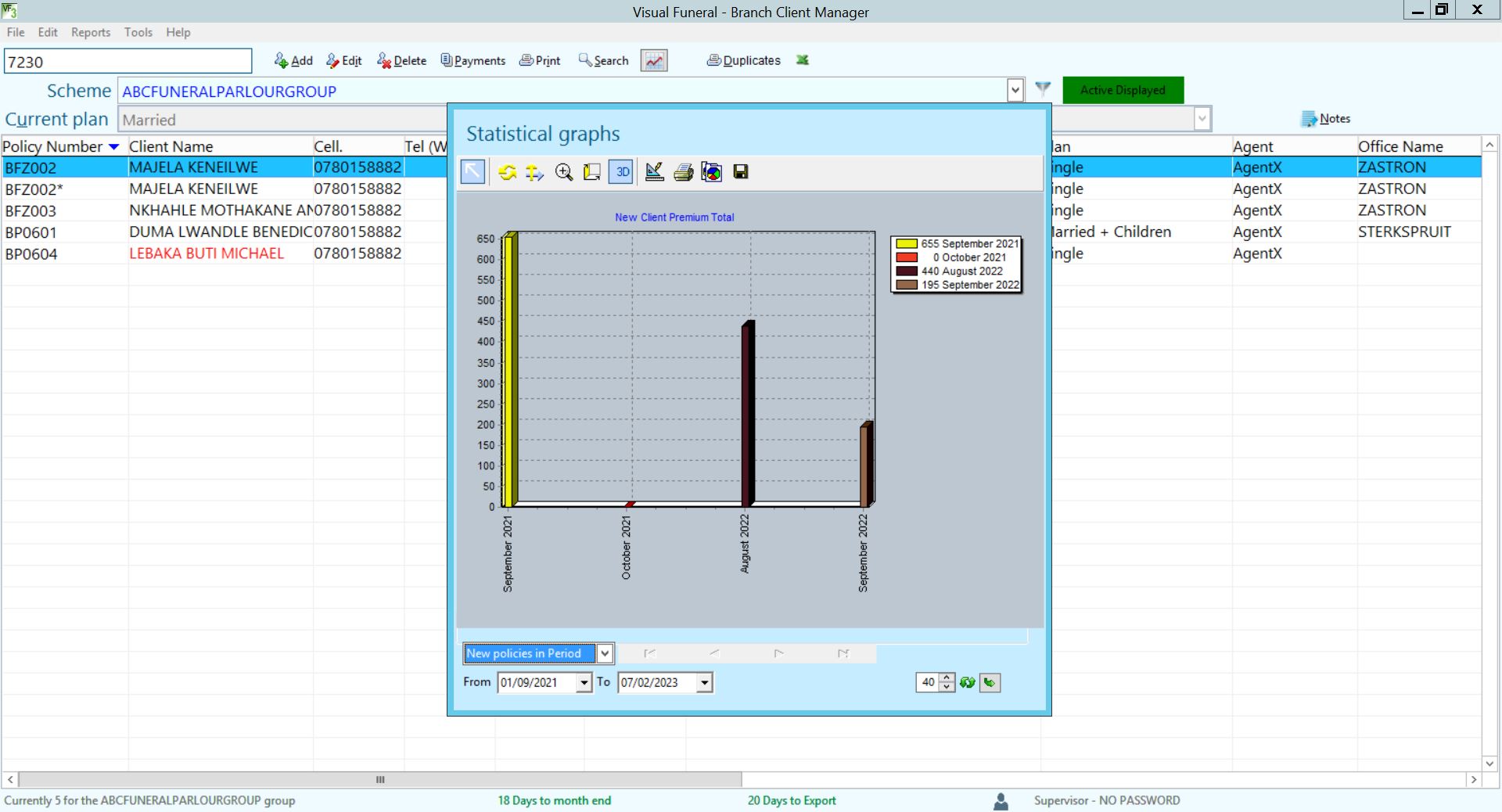
Task: Expand the Scheme dropdown list
Action: click(1015, 91)
